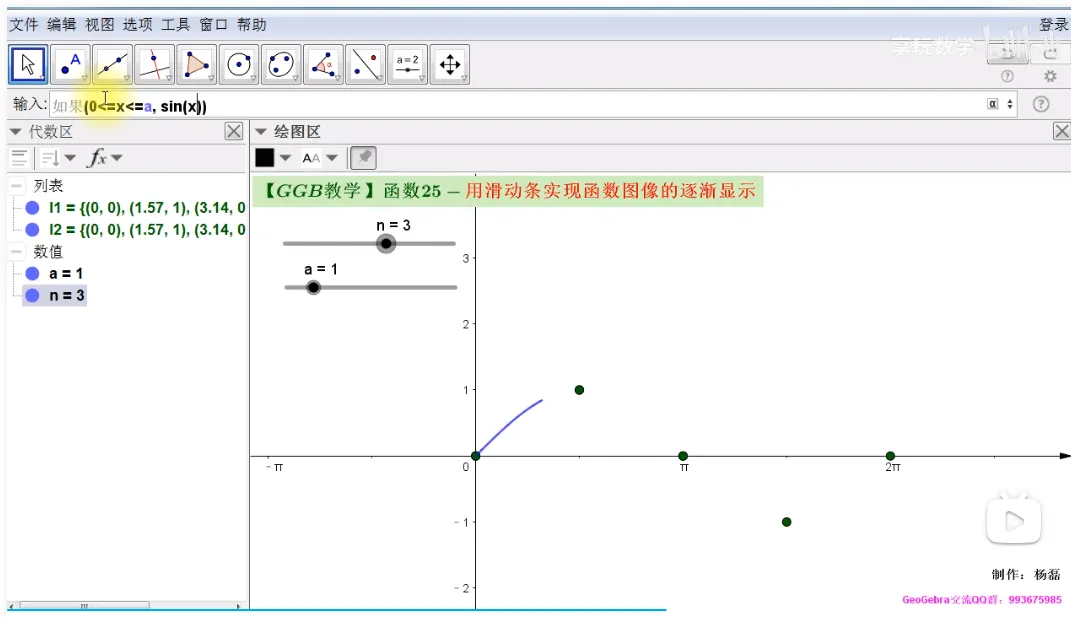Toggle visibility of number n = 3
1071x617 pixels.
(x=32, y=295)
